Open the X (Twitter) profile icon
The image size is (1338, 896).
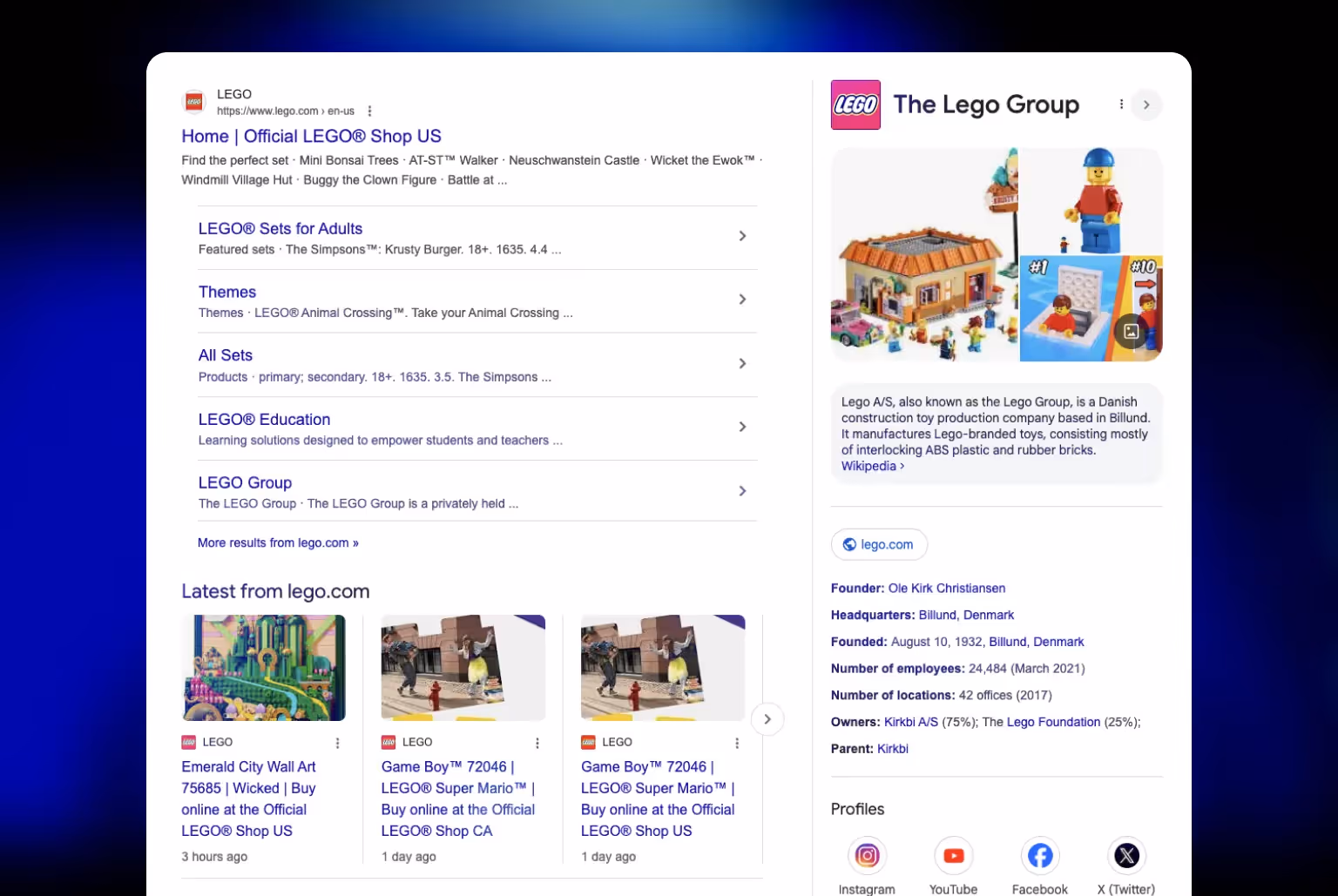coord(1126,855)
